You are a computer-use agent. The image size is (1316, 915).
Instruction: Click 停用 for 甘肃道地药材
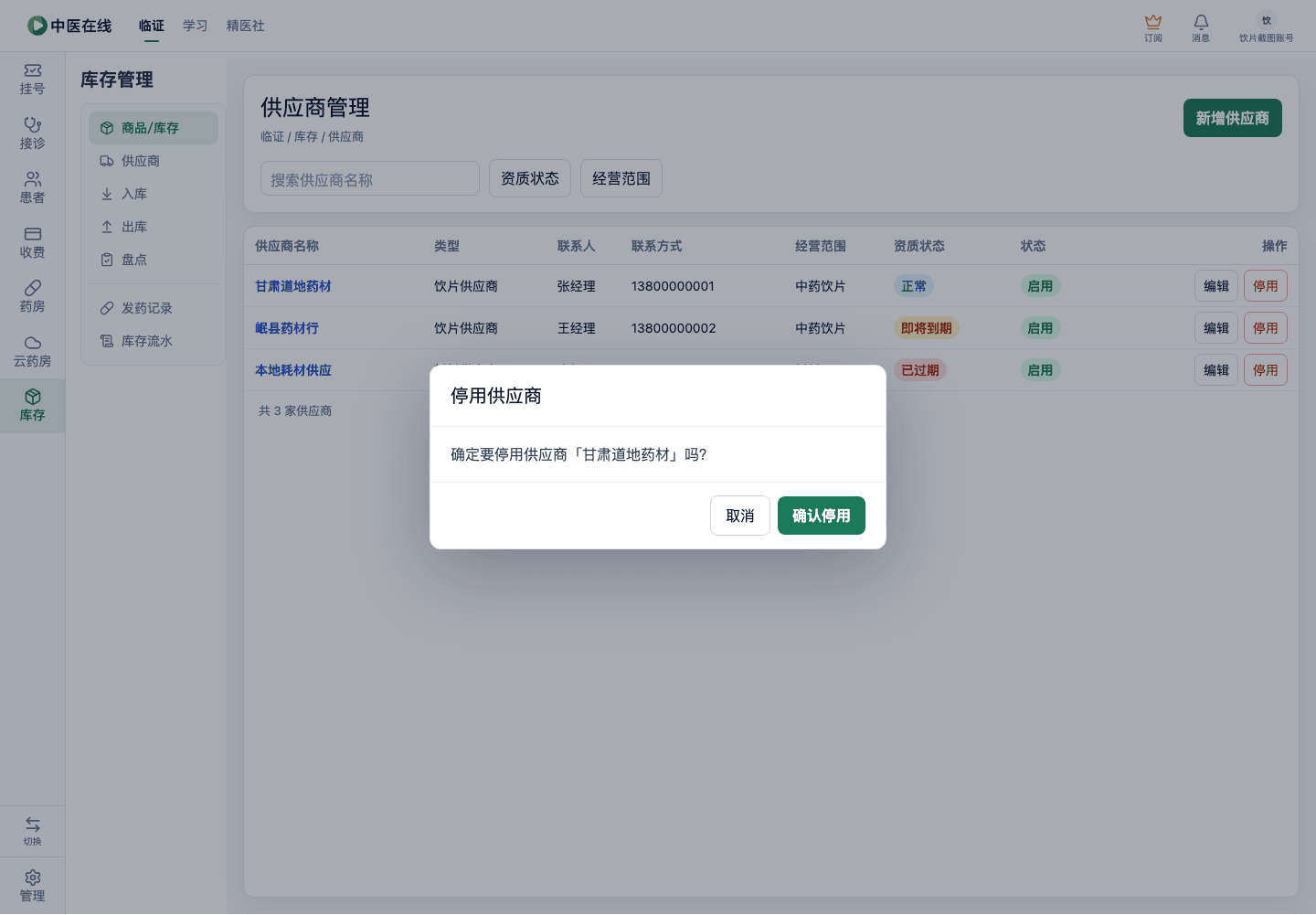(x=1266, y=286)
